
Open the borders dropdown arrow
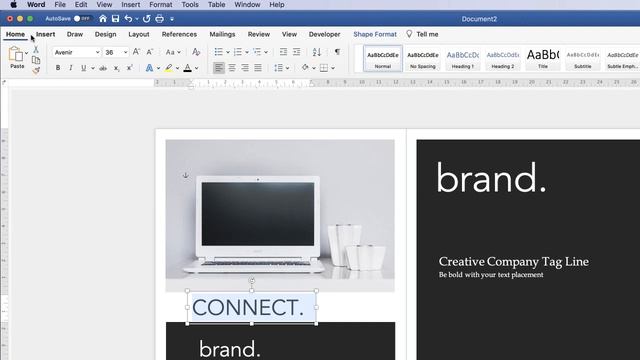pyautogui.click(x=333, y=68)
